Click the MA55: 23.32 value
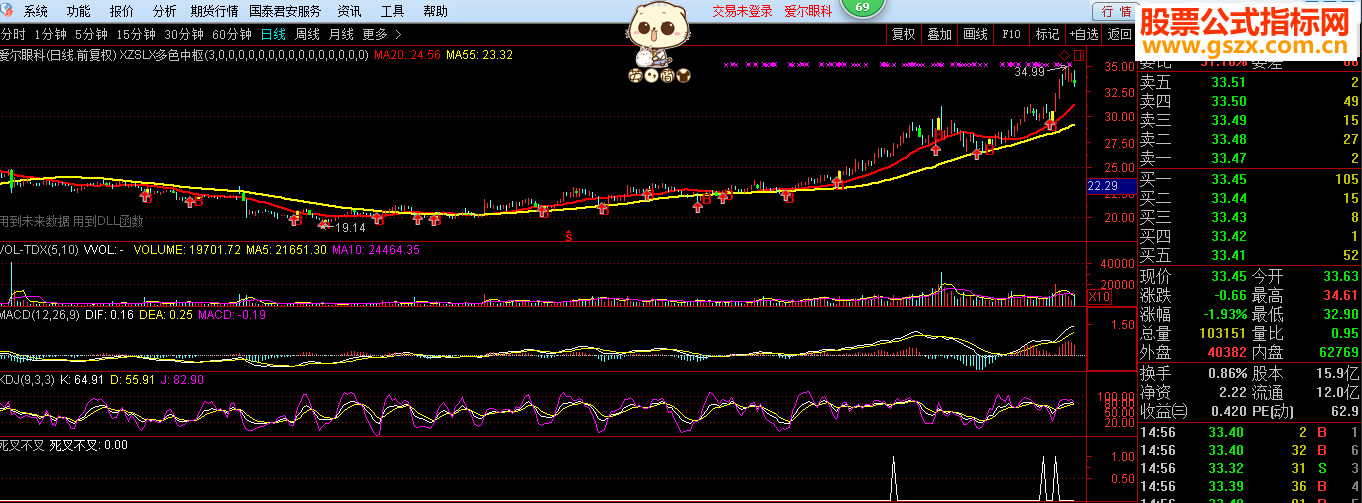This screenshot has width=1362, height=503. (479, 55)
